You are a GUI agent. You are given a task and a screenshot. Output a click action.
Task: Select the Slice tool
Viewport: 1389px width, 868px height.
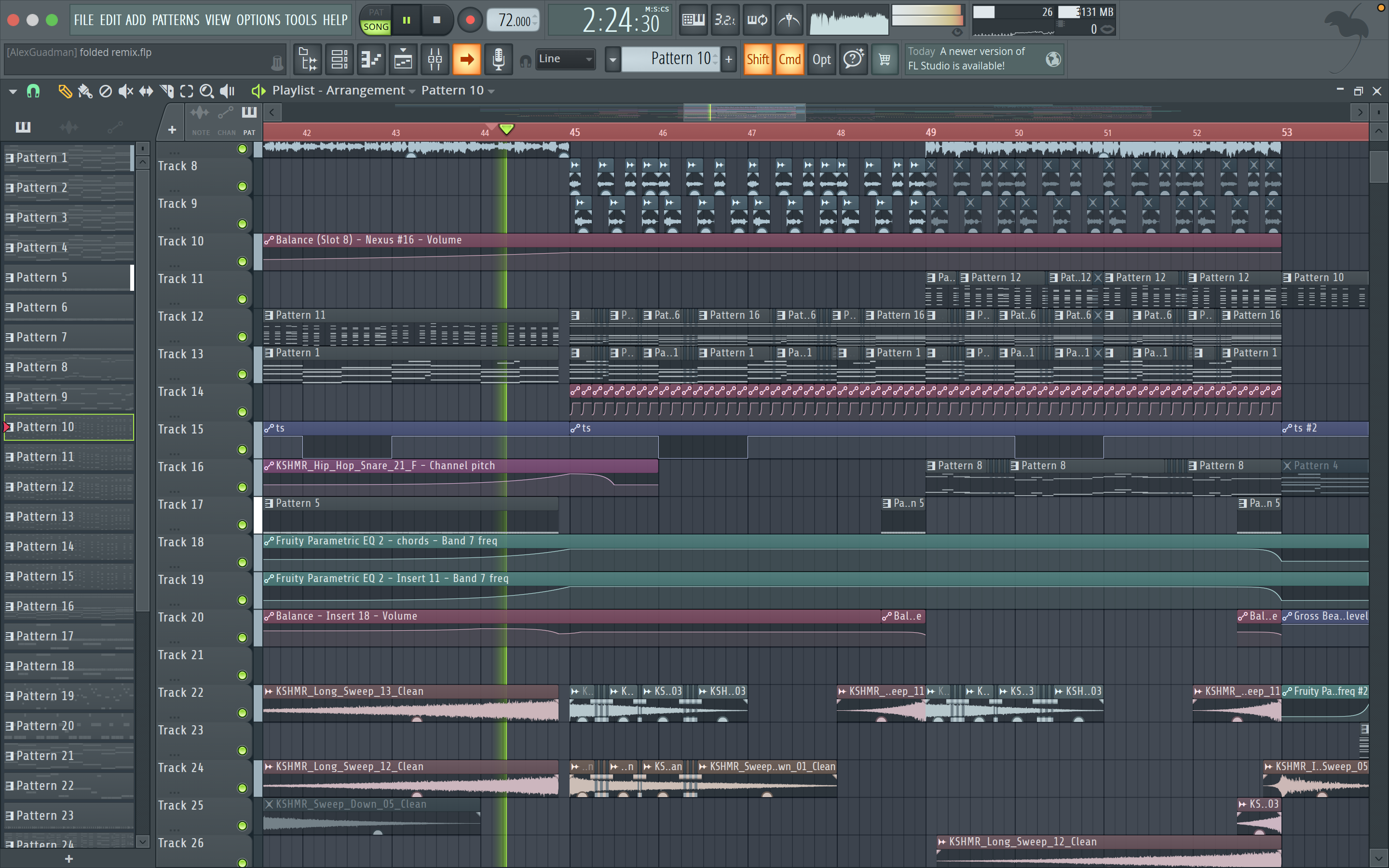[x=166, y=91]
